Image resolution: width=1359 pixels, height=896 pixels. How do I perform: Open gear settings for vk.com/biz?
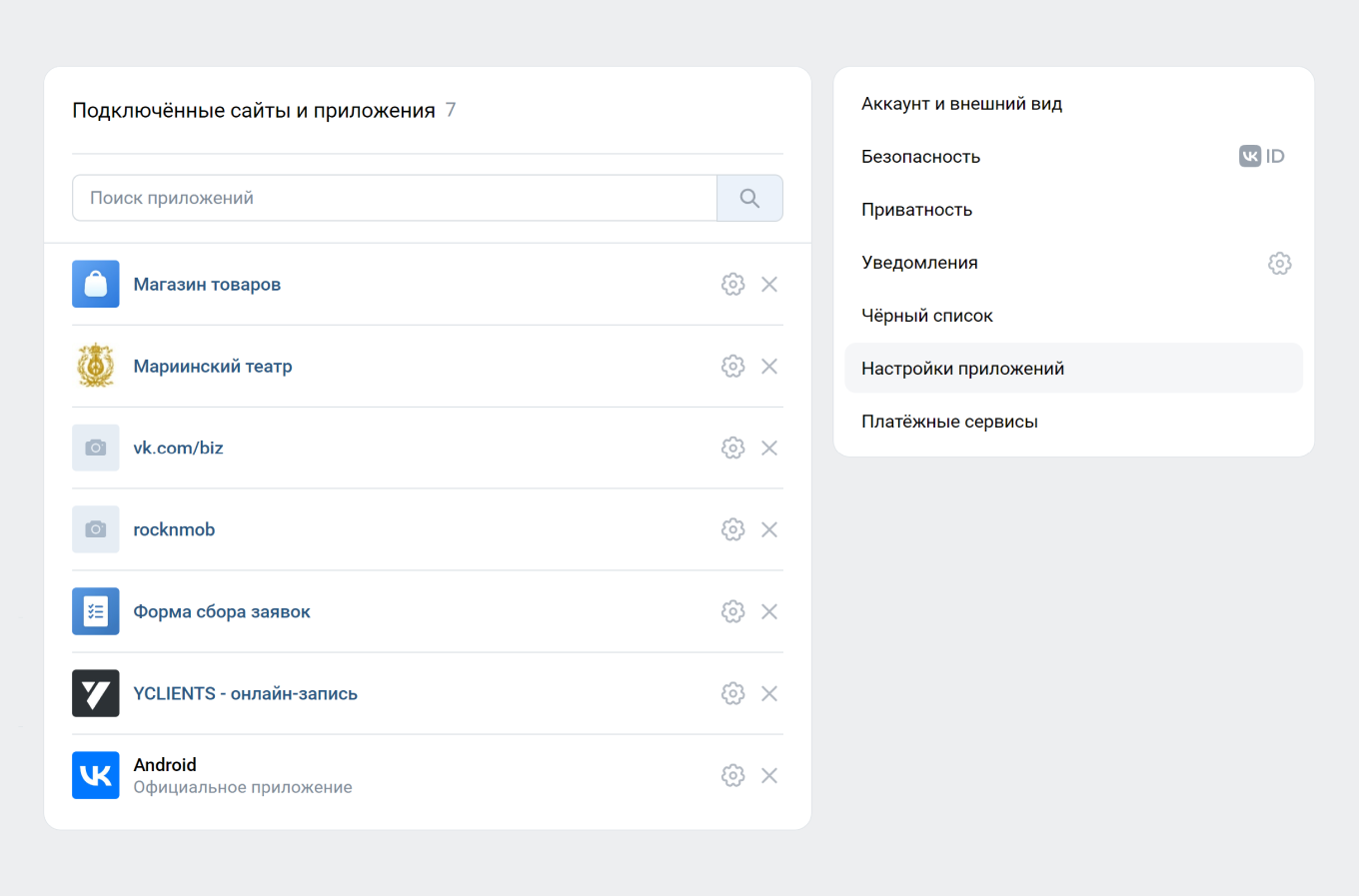732,448
